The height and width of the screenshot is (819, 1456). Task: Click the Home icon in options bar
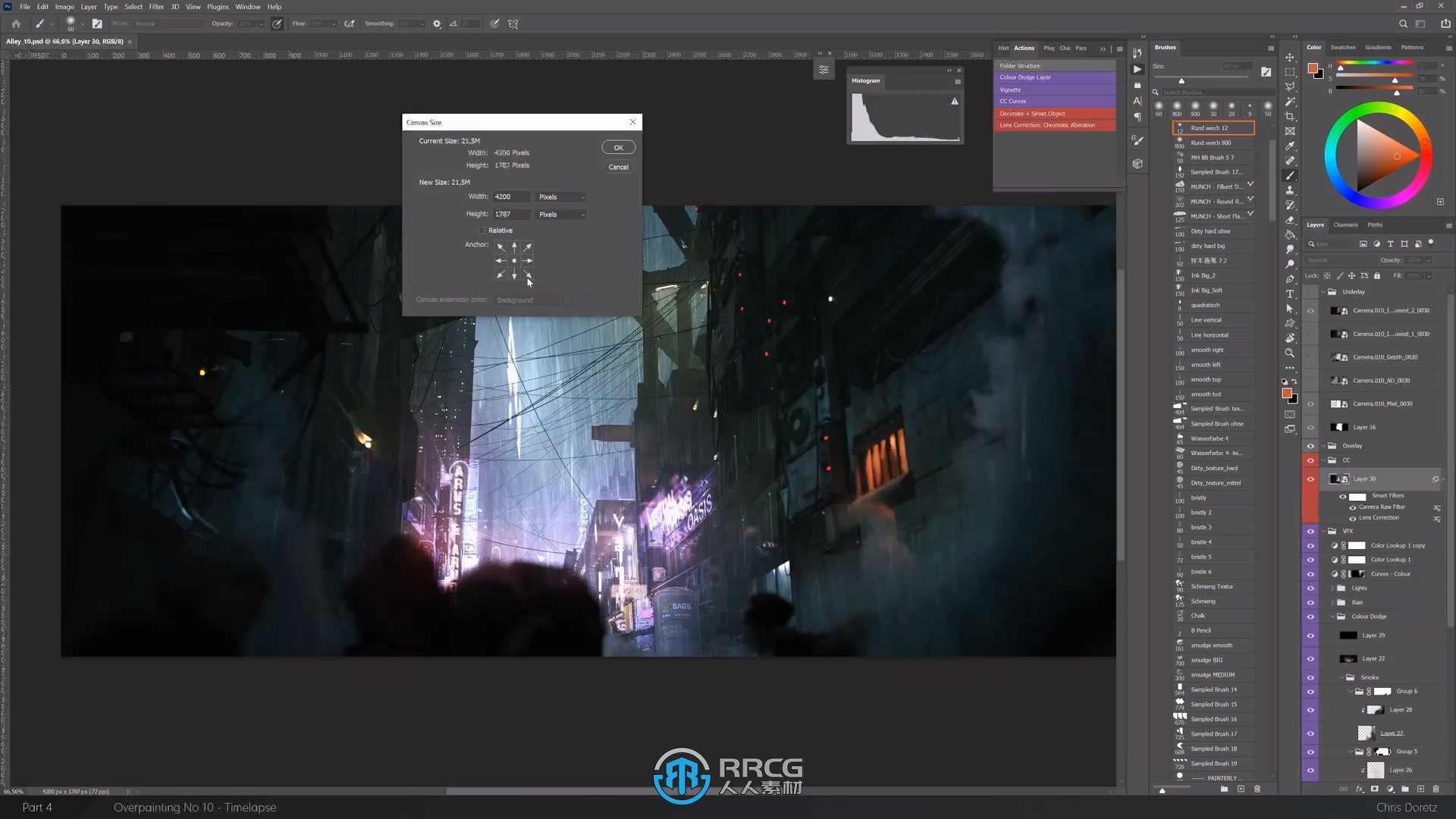(x=16, y=24)
